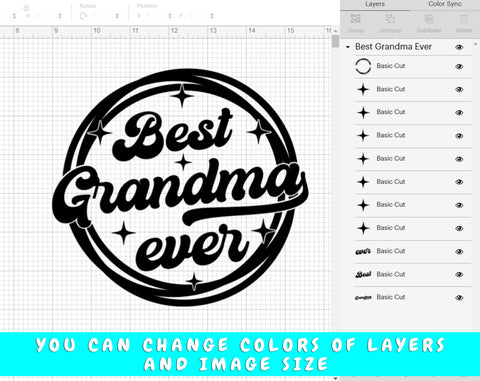Hide the circle ring layer with its eye icon
The image size is (480, 381).
pyautogui.click(x=459, y=67)
